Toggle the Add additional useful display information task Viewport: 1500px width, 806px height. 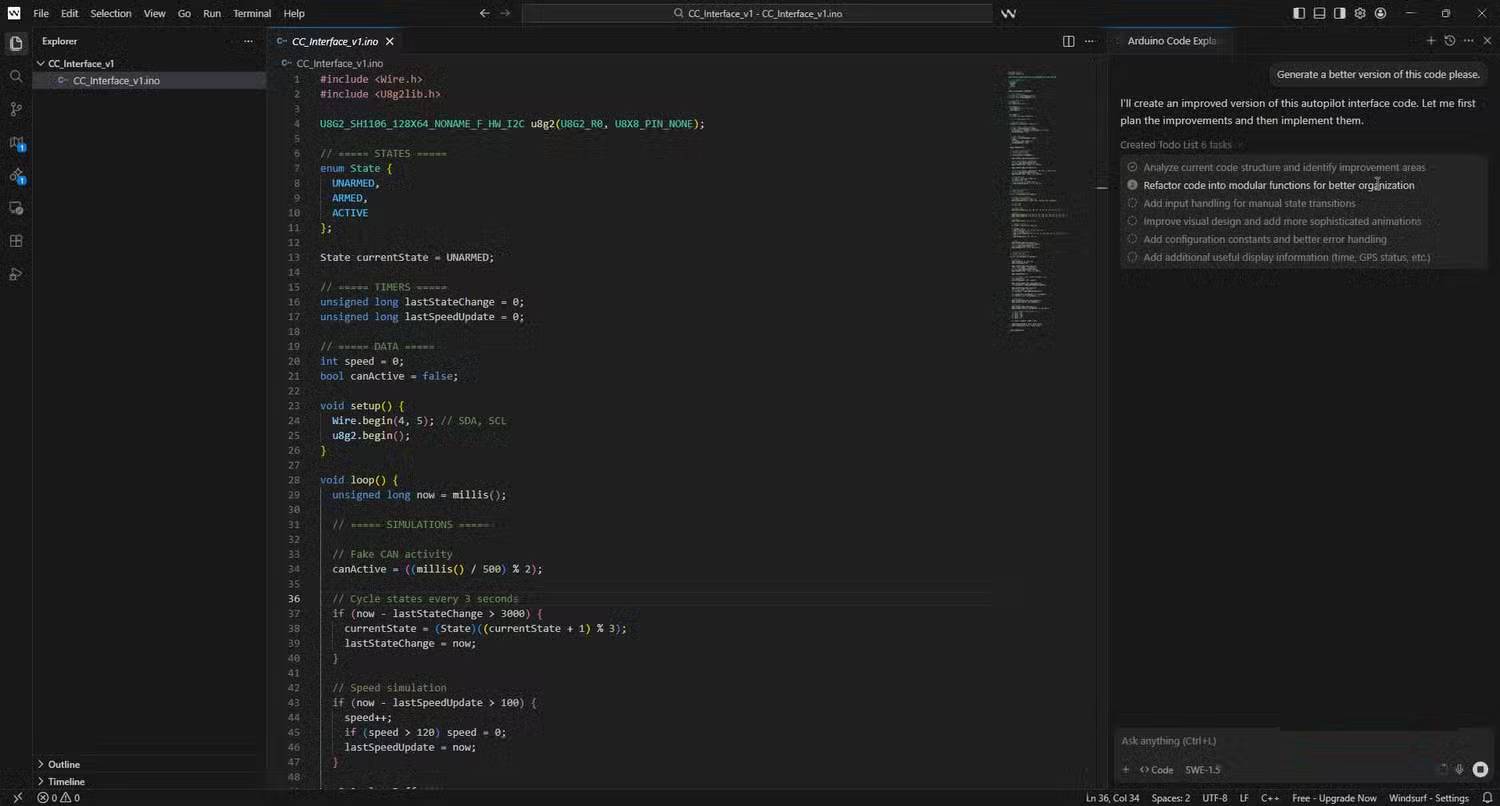click(1133, 257)
